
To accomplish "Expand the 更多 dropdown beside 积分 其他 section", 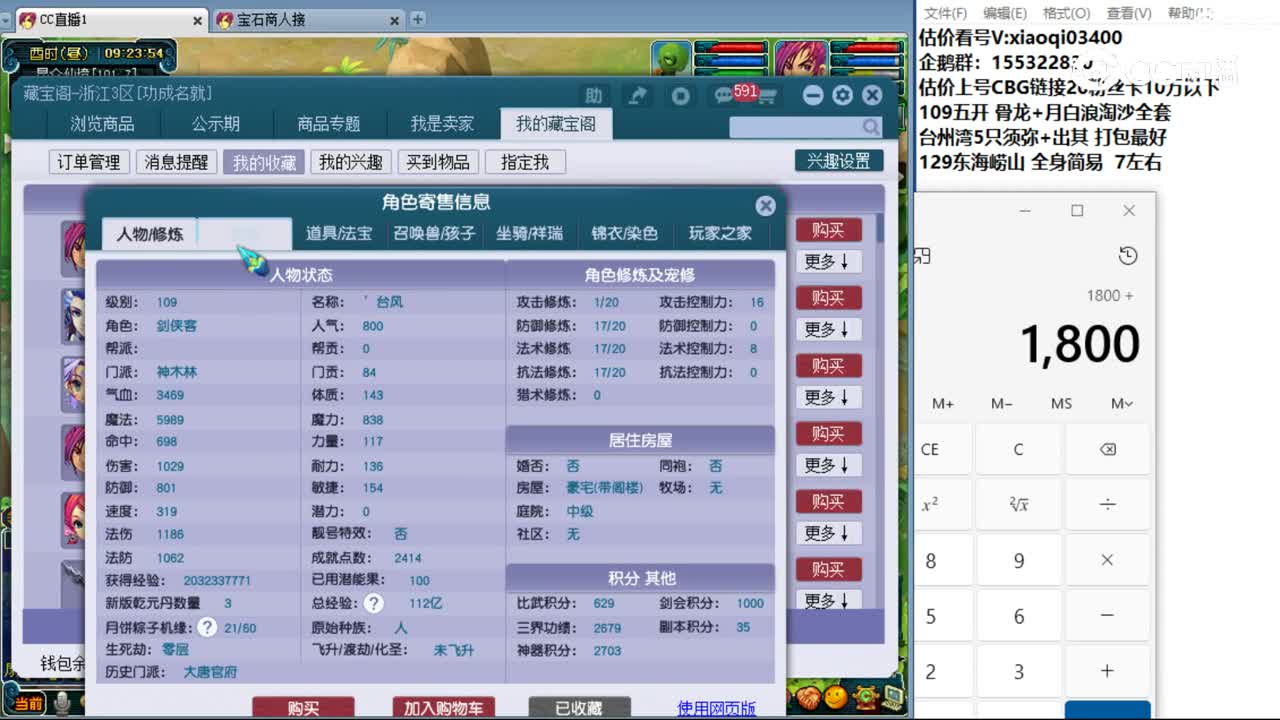I will point(828,600).
